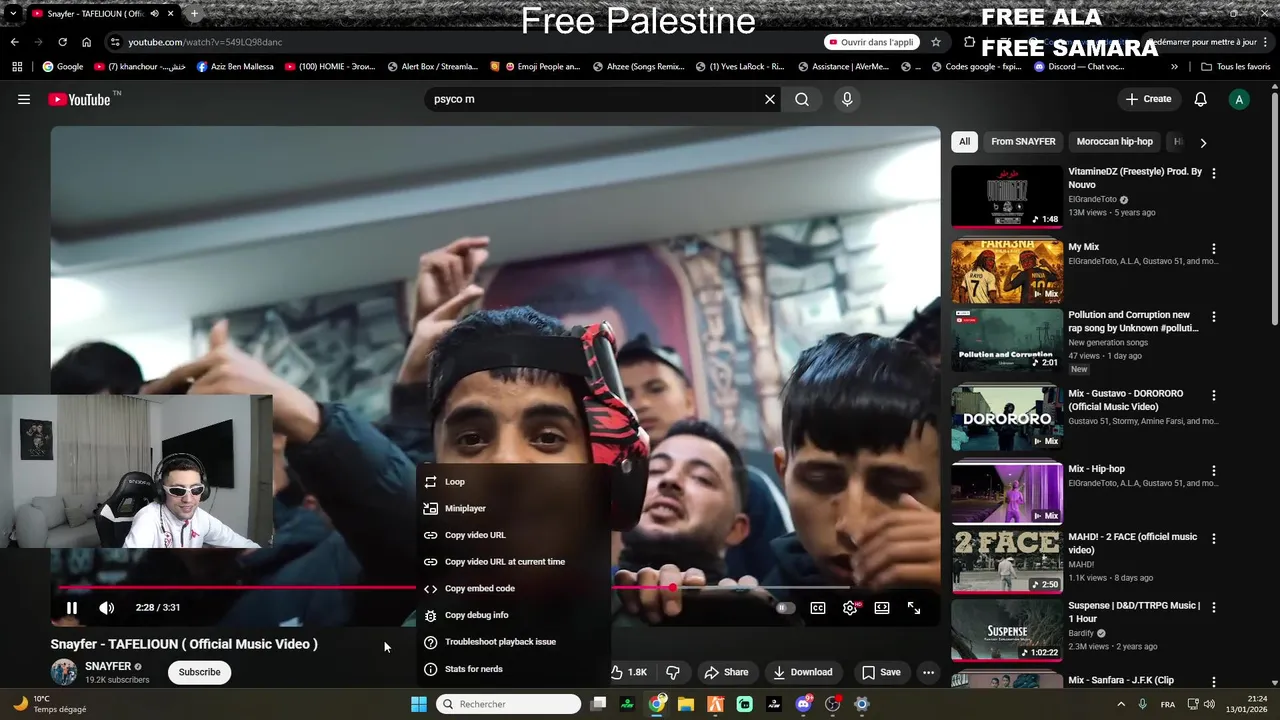Open Pollution and Corruption video title
The width and height of the screenshot is (1280, 720).
click(1133, 321)
